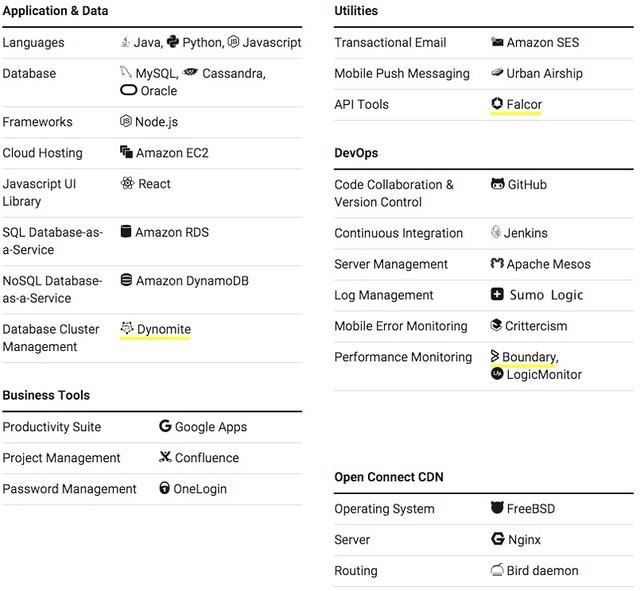The width and height of the screenshot is (640, 591).
Task: Click the GitHub octocat icon
Action: (497, 184)
